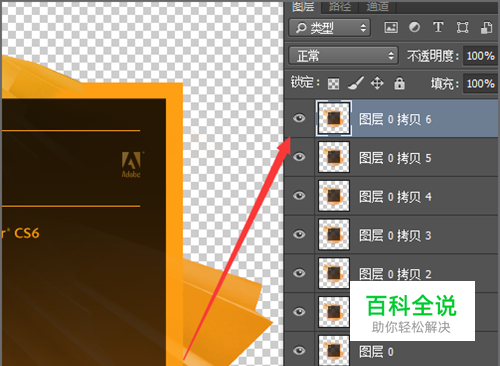500x366 pixels.
Task: Select layer name 图层 0 拷贝 3
Action: tap(395, 236)
